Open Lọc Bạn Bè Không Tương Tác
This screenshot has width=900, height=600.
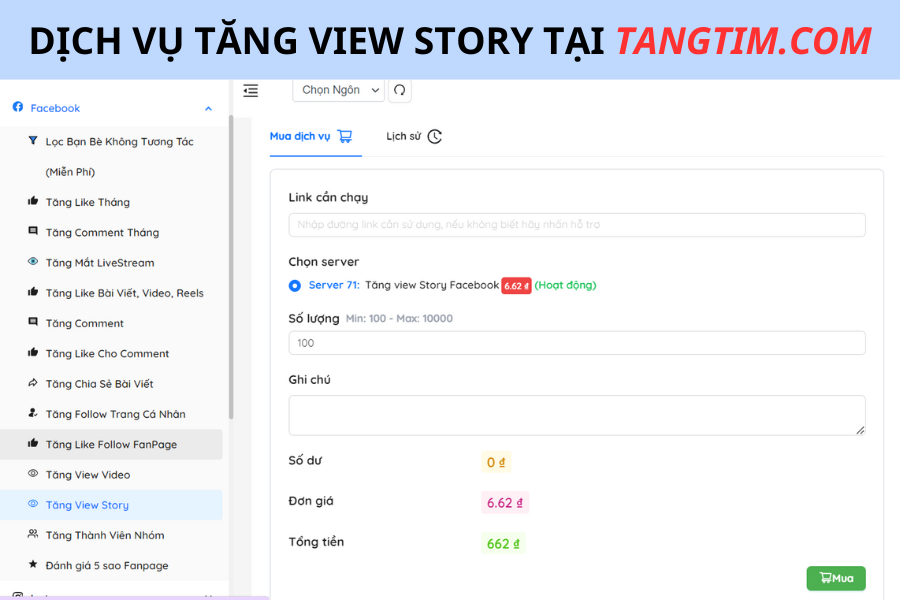point(119,156)
